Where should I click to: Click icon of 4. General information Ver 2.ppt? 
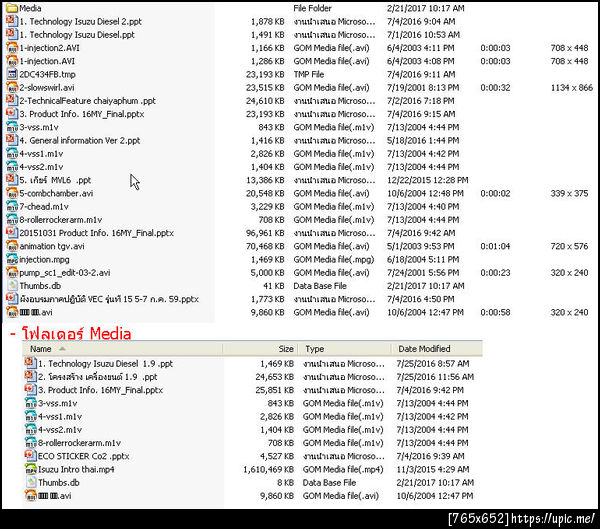(x=12, y=140)
